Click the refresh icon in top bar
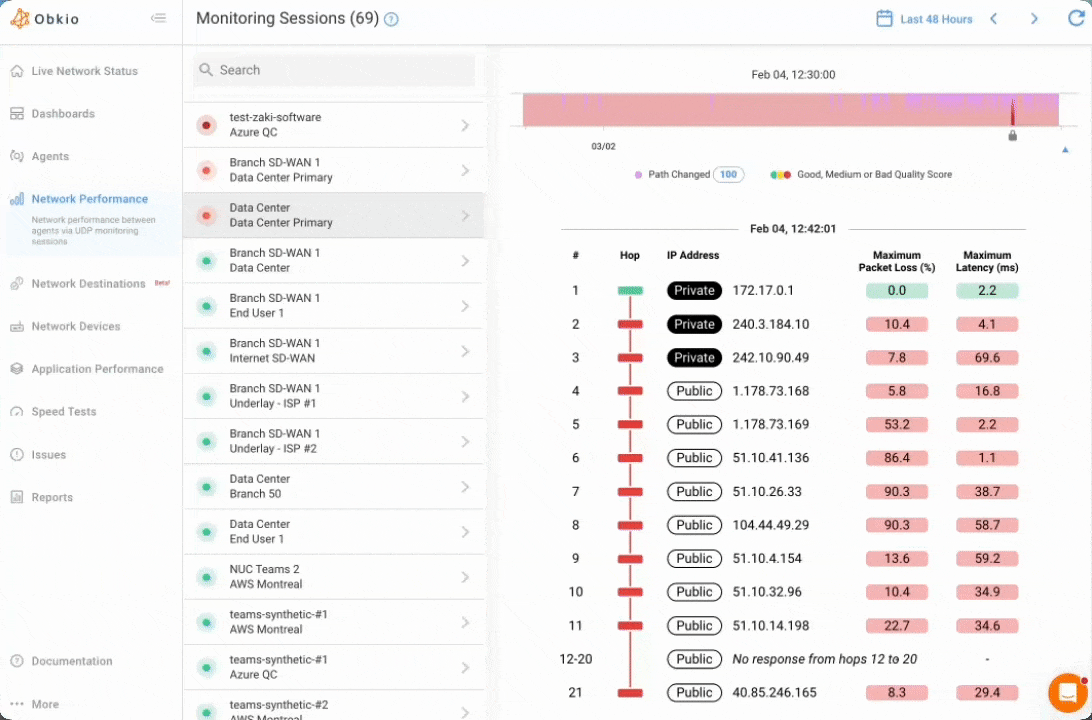This screenshot has width=1092, height=720. click(x=1075, y=19)
